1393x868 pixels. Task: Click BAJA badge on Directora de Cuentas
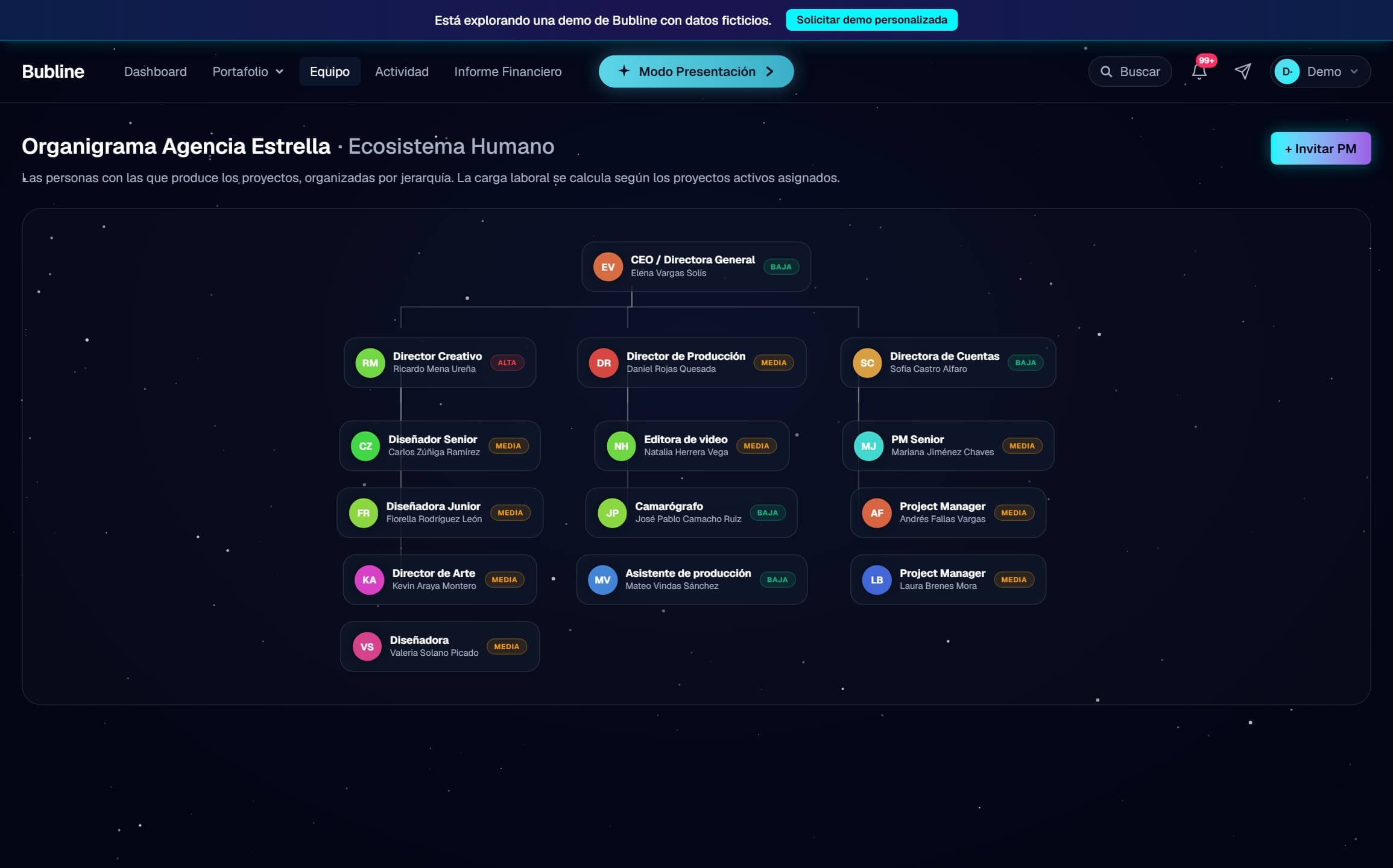[x=1025, y=363]
